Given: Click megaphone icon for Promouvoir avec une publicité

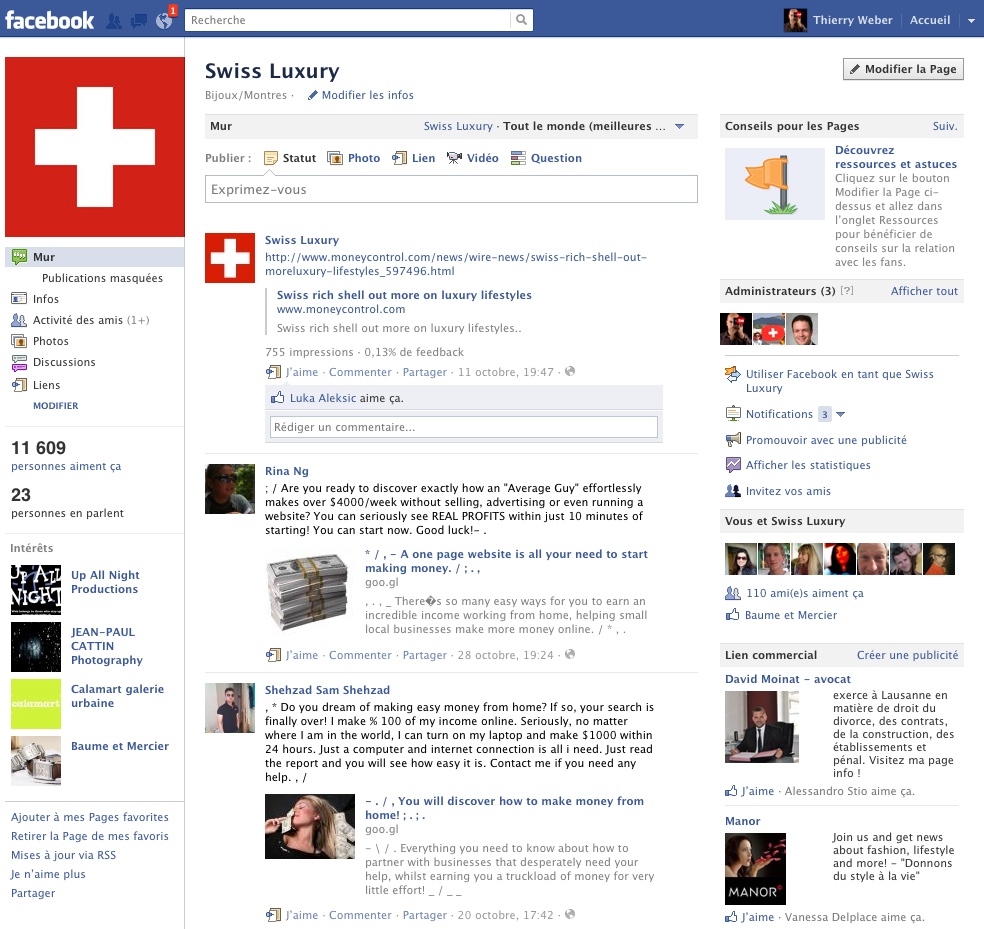Looking at the screenshot, I should tap(733, 440).
